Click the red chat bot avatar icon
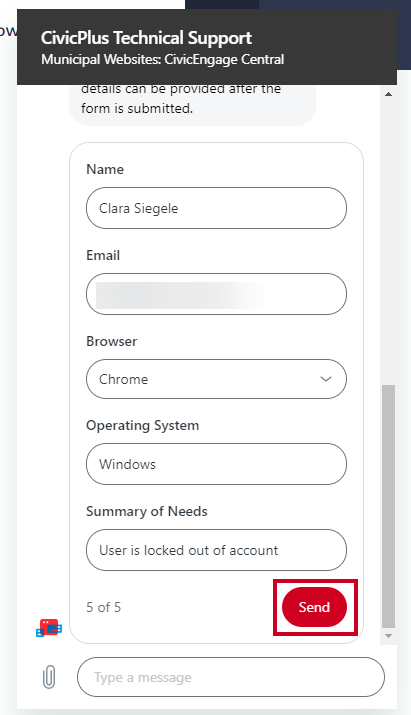 [49, 628]
